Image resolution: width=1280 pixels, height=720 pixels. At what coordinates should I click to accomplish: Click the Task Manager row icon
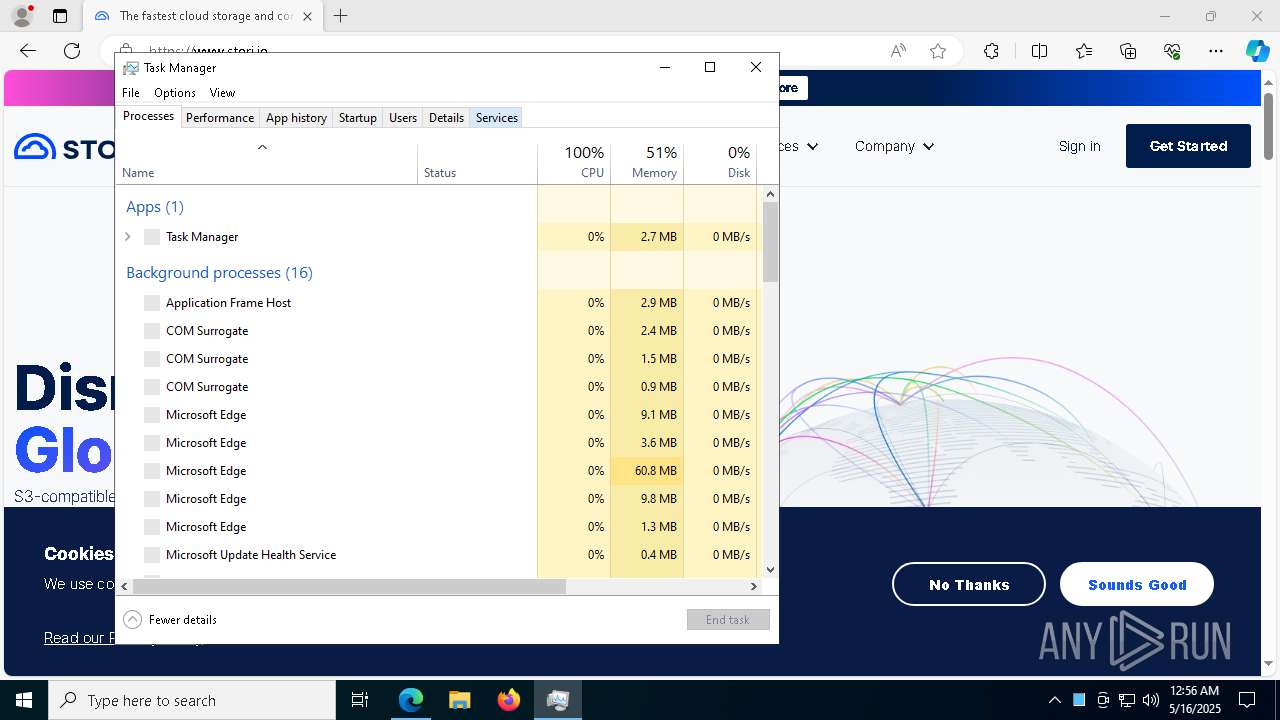click(152, 237)
